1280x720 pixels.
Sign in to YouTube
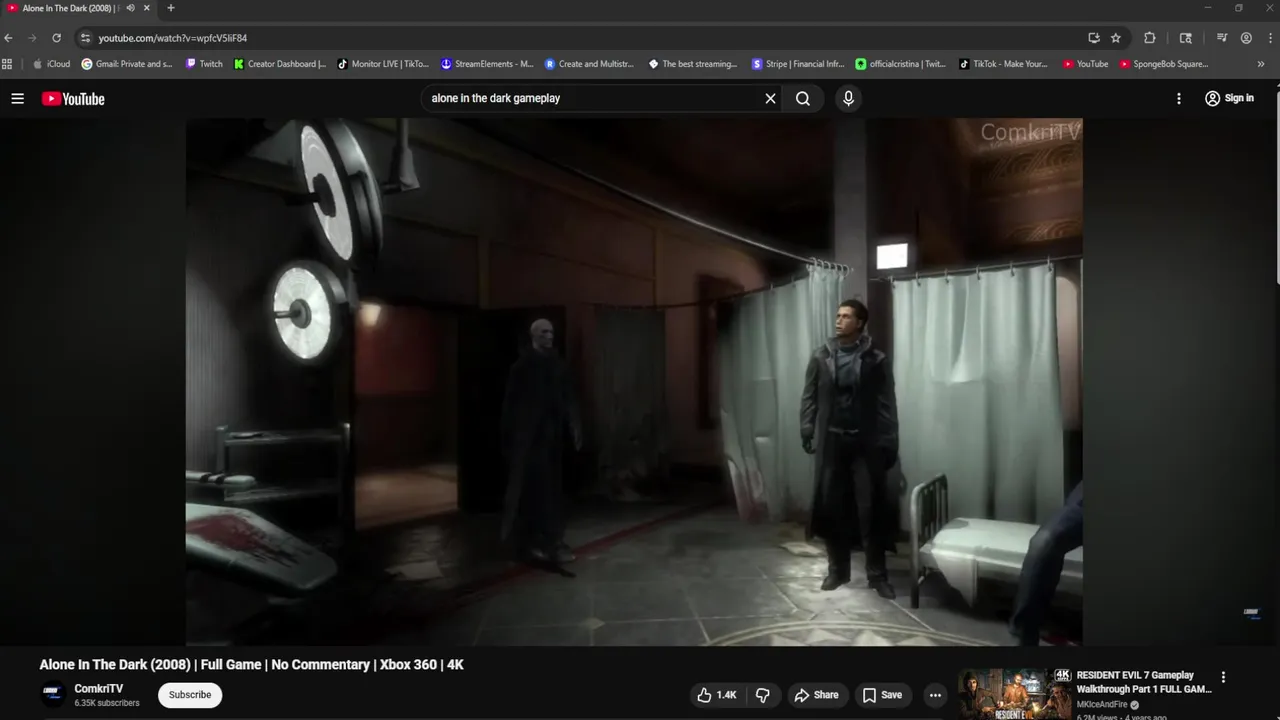pos(1229,98)
